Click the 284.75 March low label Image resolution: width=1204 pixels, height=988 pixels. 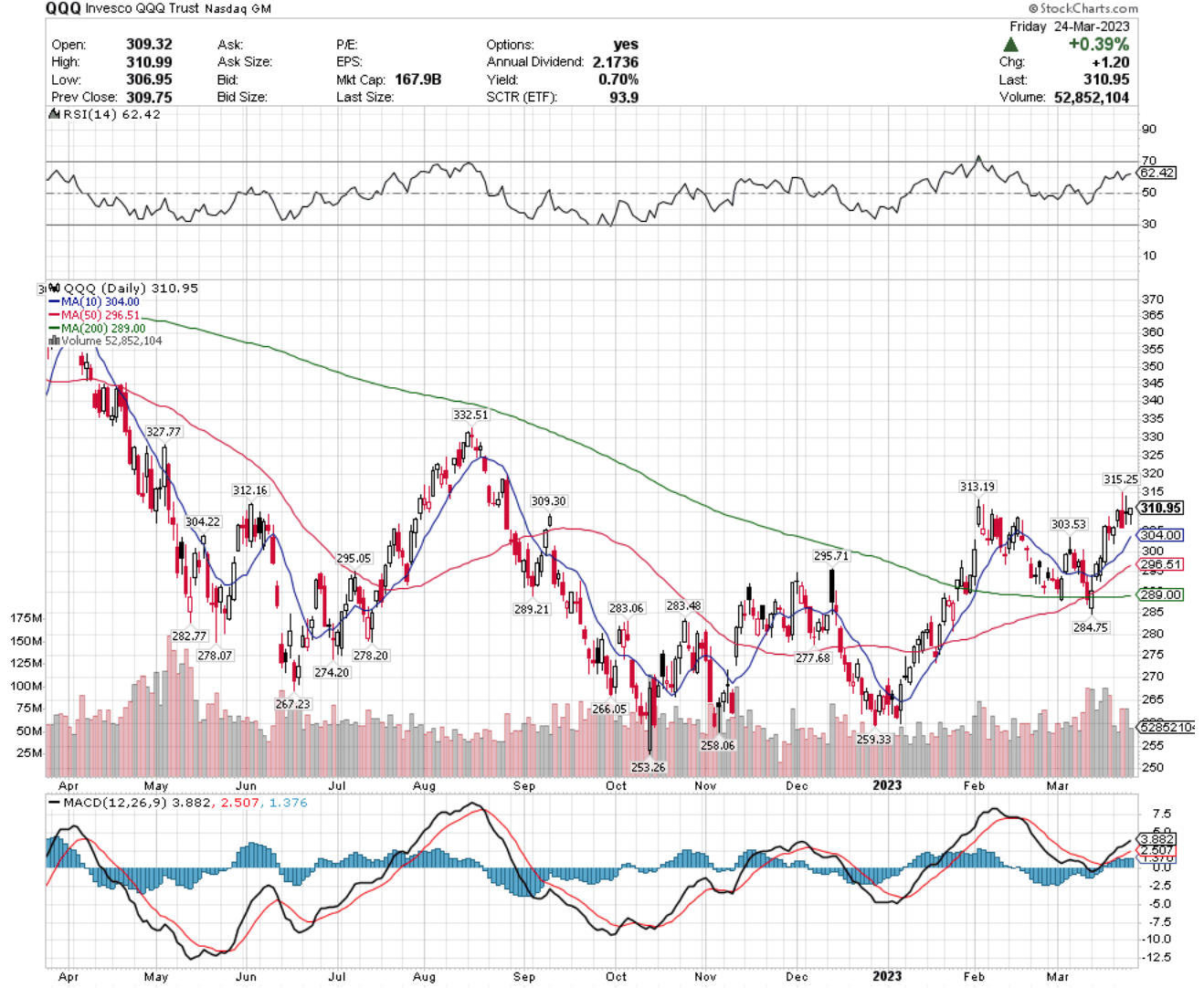coord(1091,627)
